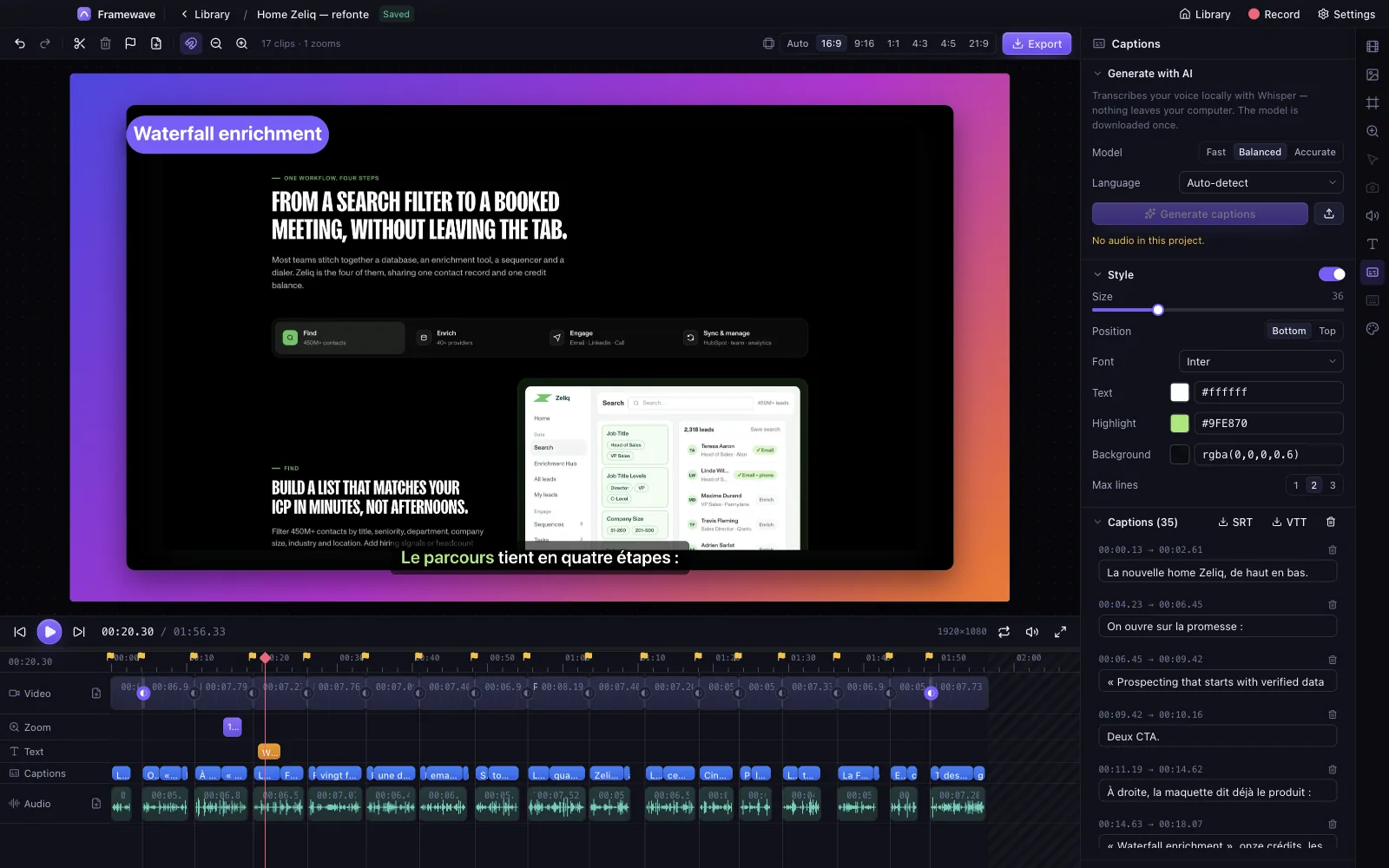The height and width of the screenshot is (868, 1389).
Task: Select the Auto aspect ratio
Action: click(797, 43)
